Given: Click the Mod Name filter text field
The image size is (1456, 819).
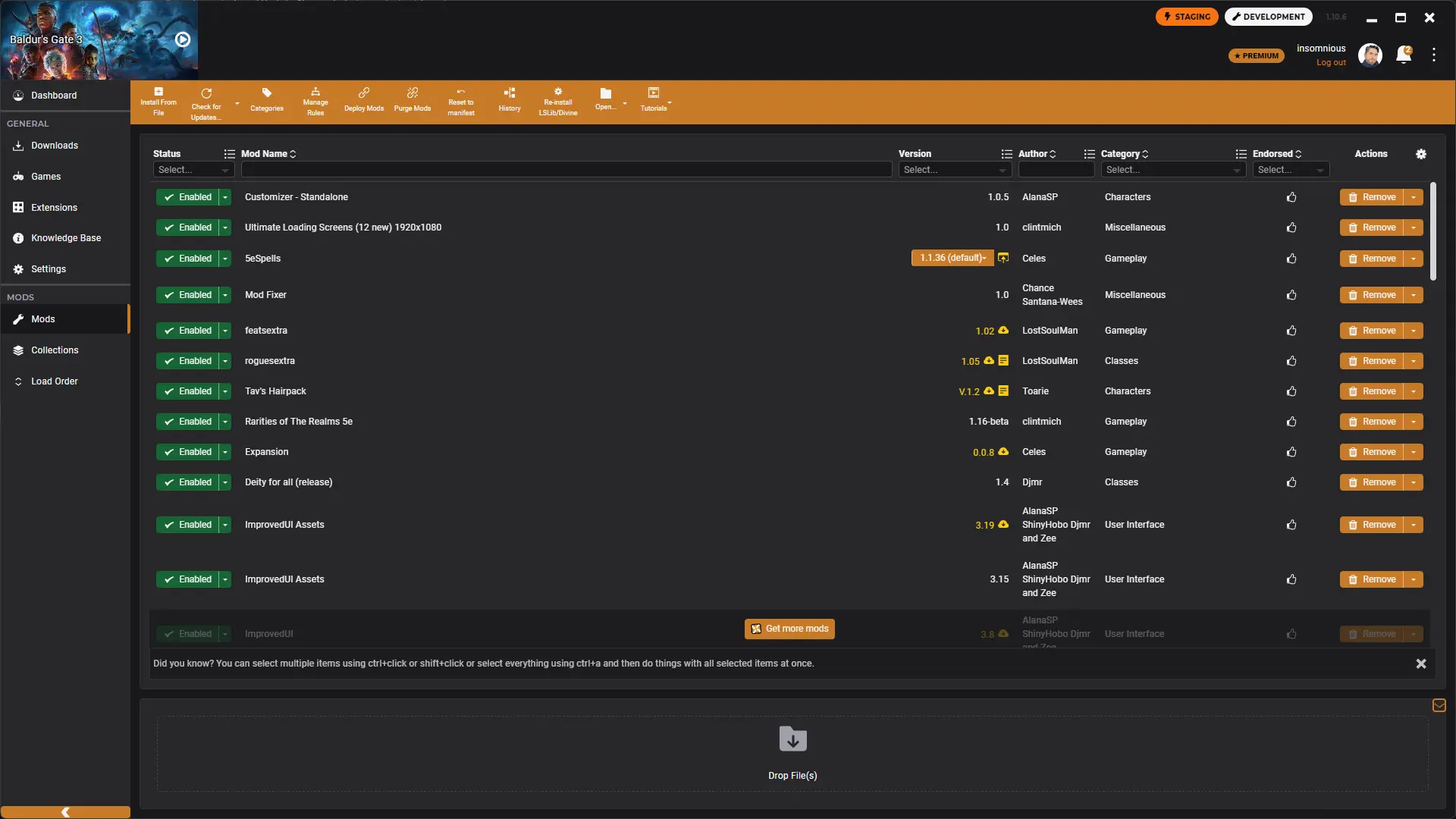Looking at the screenshot, I should click(566, 170).
